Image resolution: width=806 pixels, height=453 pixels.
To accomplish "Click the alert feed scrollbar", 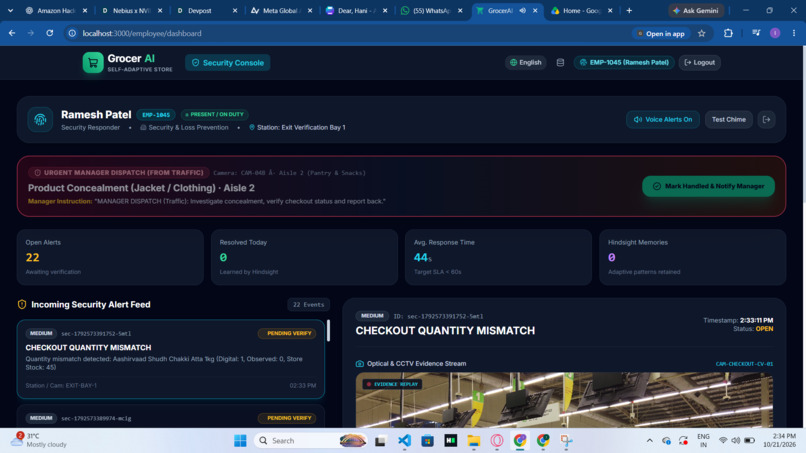I will 328,331.
